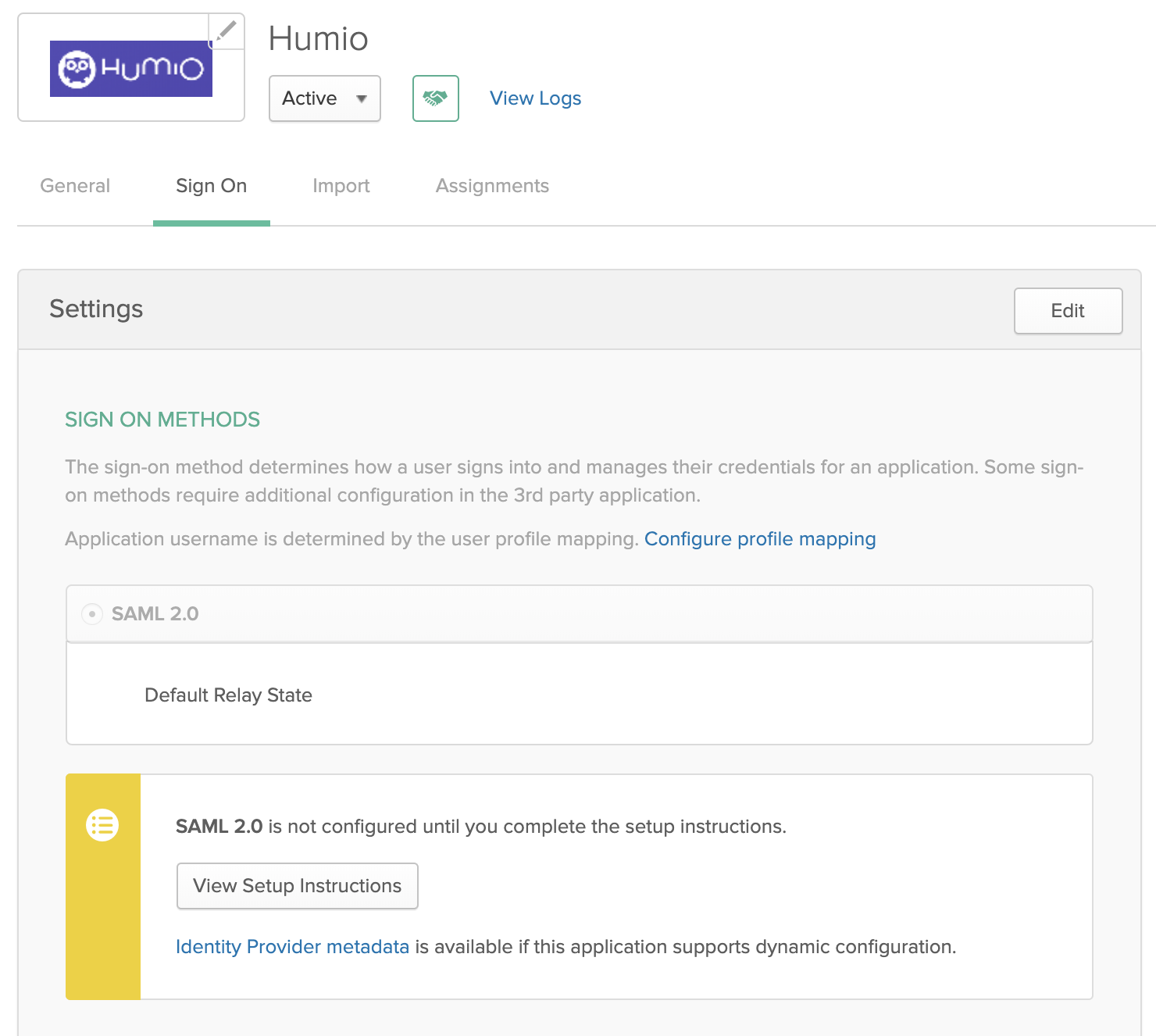Open the Identity Provider metadata link
Viewport: 1156px width, 1036px height.
[x=292, y=947]
